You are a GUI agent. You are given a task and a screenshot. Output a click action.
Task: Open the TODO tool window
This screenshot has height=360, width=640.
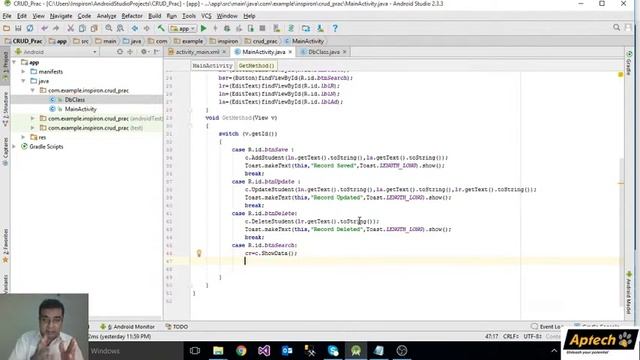click(x=177, y=327)
